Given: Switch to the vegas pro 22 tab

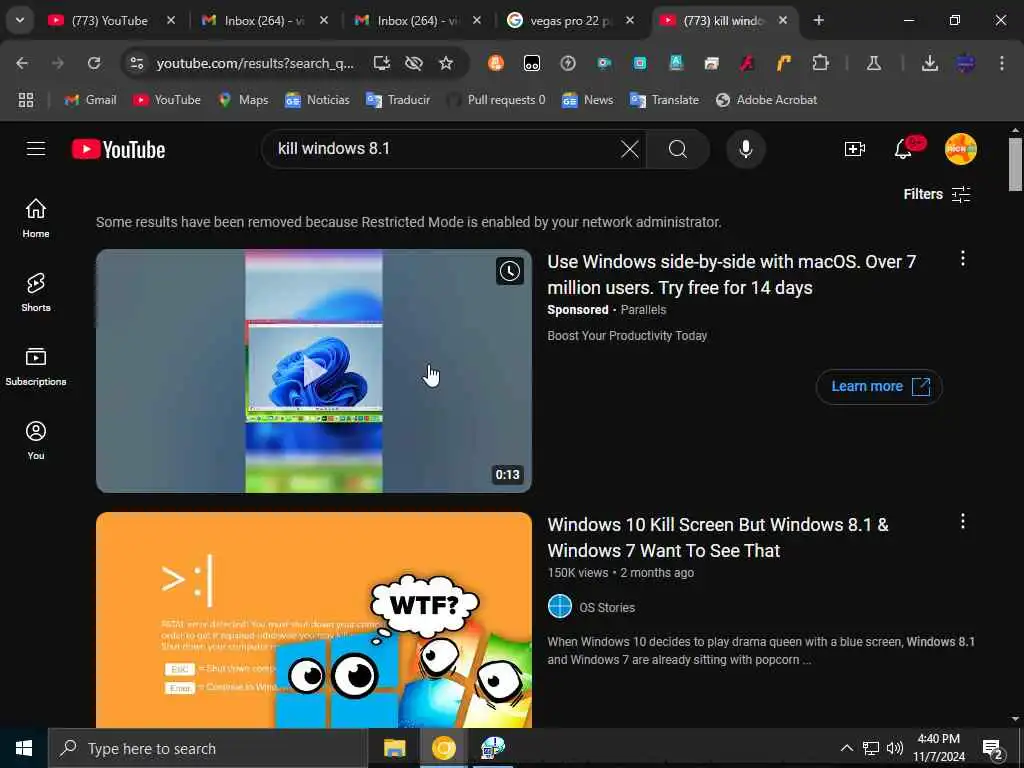Looking at the screenshot, I should coord(571,21).
